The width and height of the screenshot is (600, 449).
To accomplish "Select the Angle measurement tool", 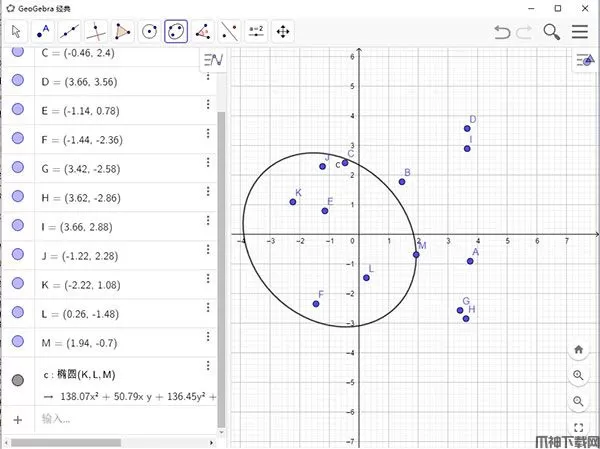I will [203, 31].
